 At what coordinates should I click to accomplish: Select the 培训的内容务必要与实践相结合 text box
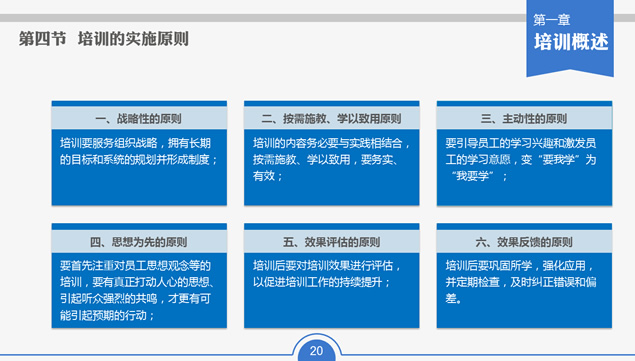(331, 167)
